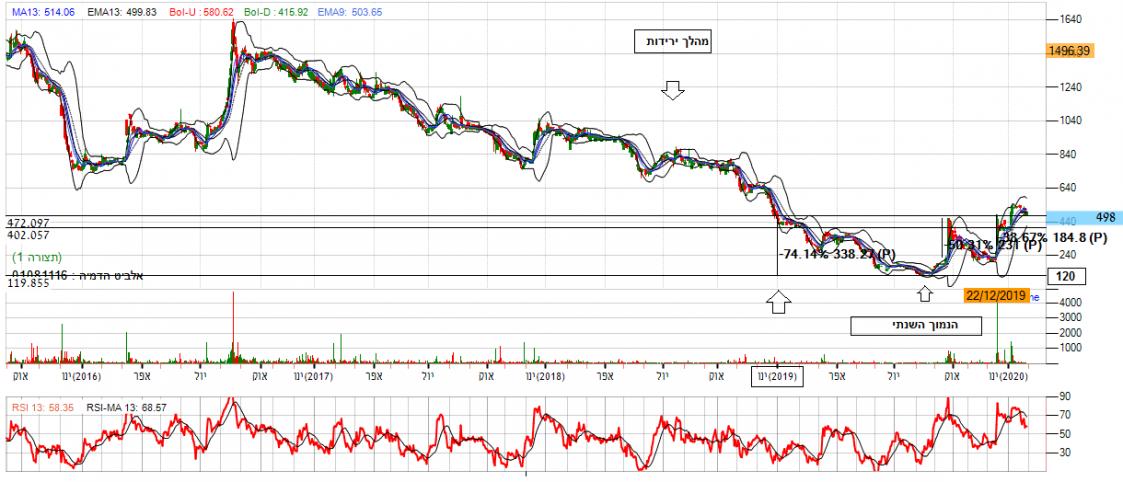
Task: Click the down arrow below the top annotation
Action: tap(673, 92)
